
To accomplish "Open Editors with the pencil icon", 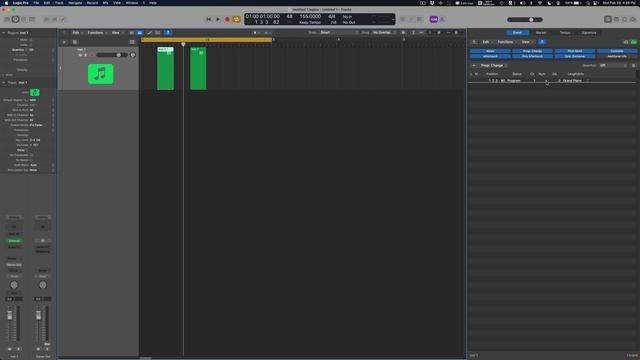I will click(63, 19).
